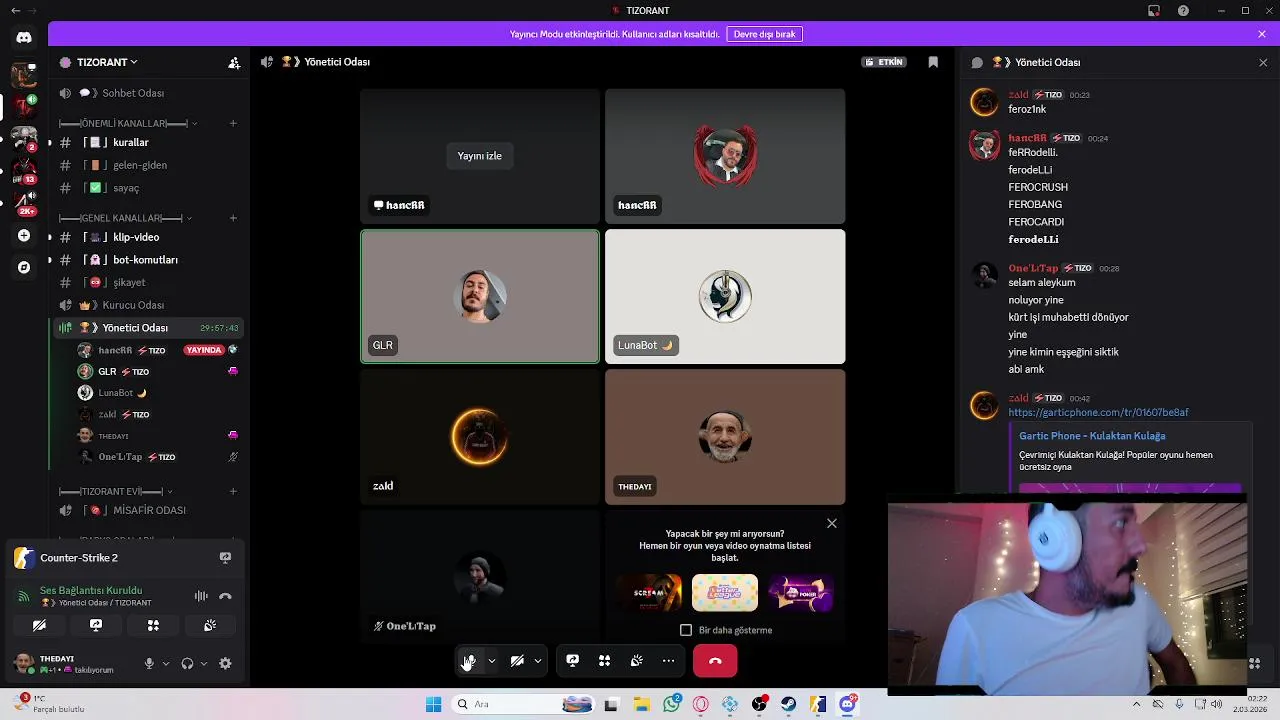Open the klip-video channel
The image size is (1280, 720).
(x=148, y=237)
